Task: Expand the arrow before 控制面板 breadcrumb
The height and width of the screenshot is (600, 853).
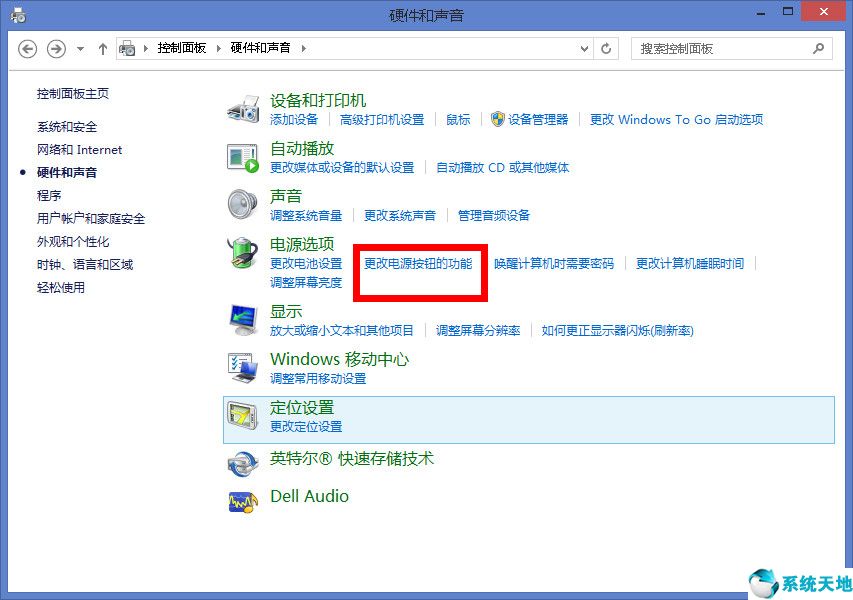Action: tap(145, 48)
